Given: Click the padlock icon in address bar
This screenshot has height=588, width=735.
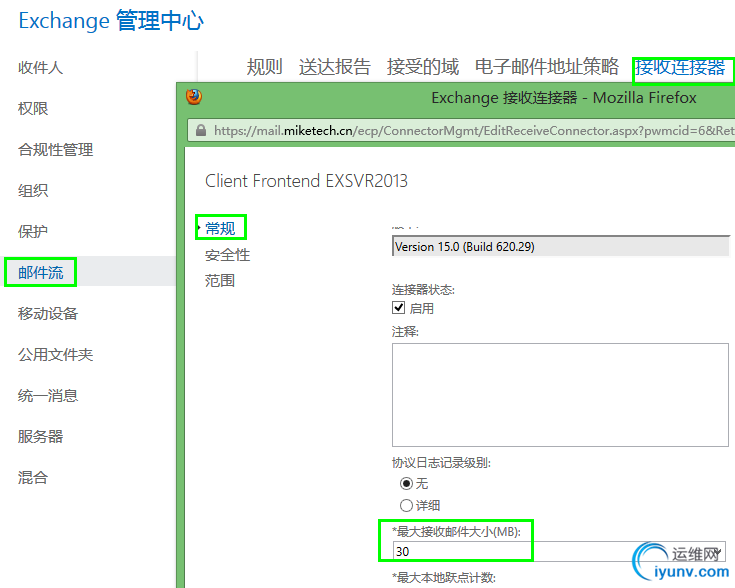Looking at the screenshot, I should click(x=201, y=130).
